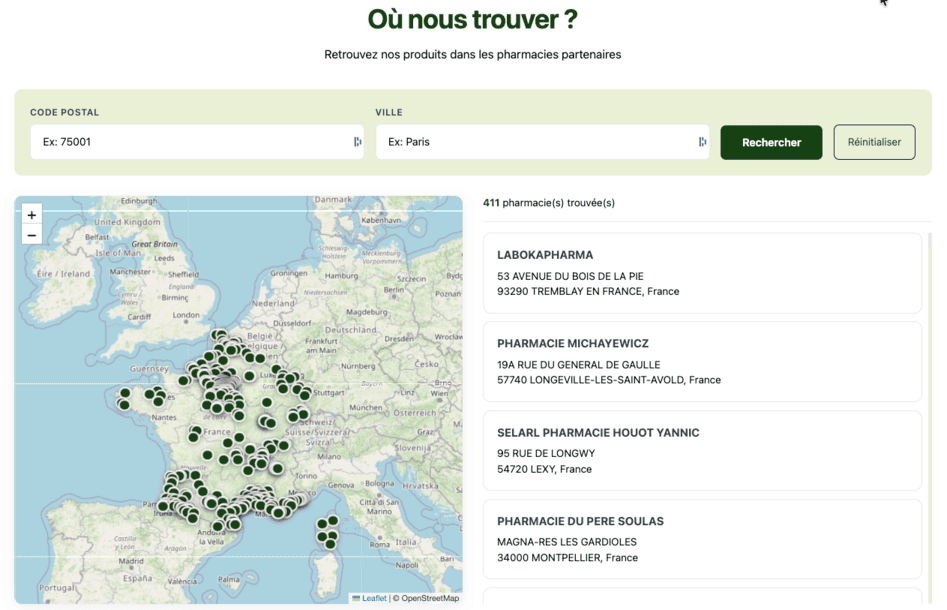Click address 53 AVENUE DU BOIS DE LA PIE

point(570,276)
